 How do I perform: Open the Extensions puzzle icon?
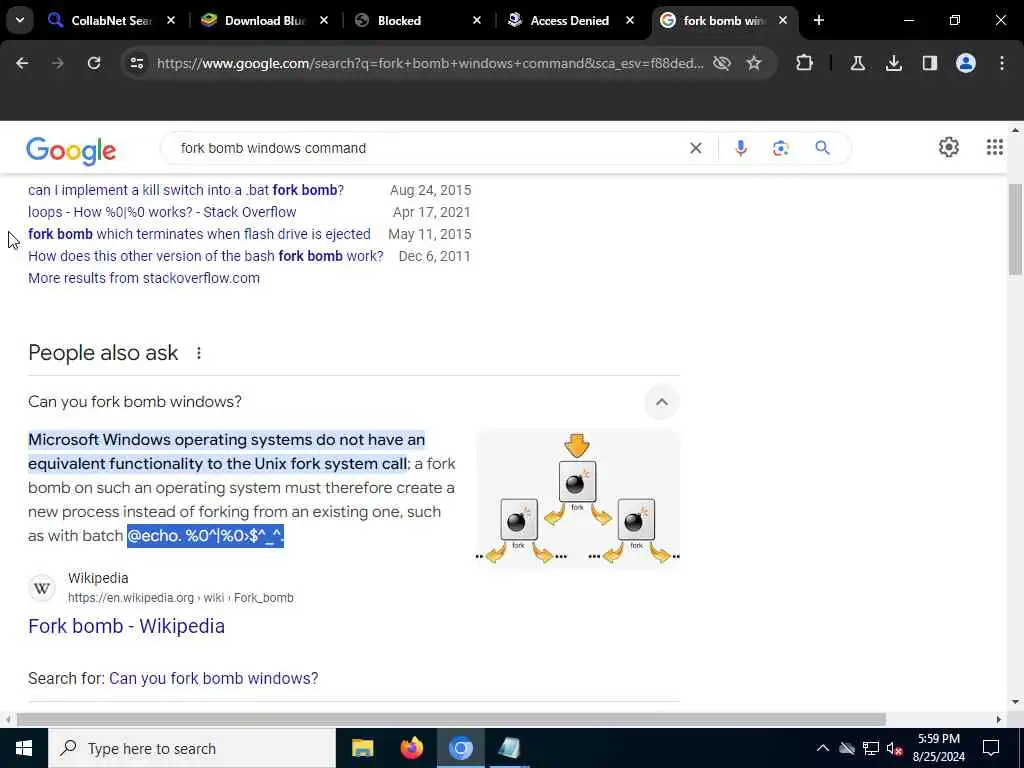coord(805,63)
